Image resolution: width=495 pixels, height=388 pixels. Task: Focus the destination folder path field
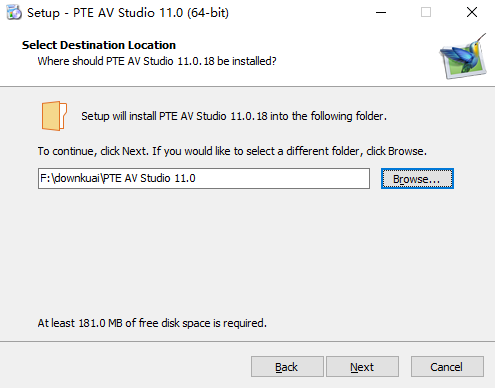point(204,178)
